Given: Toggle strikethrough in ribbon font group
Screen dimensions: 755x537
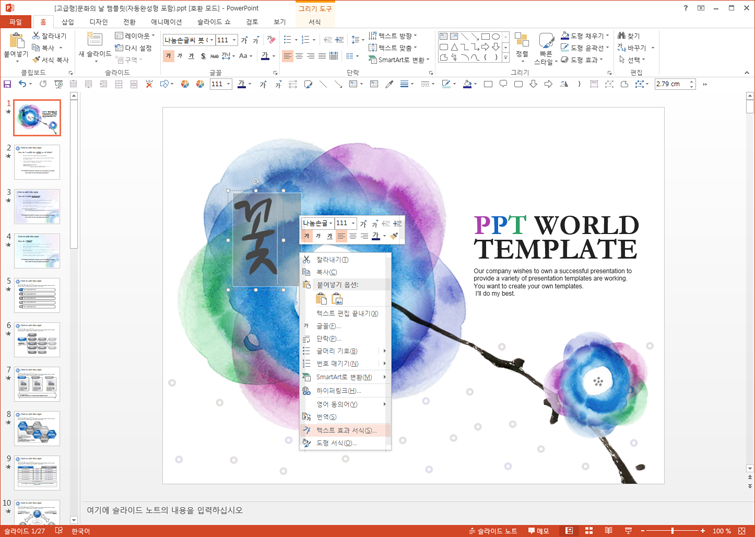Looking at the screenshot, I should point(214,56).
